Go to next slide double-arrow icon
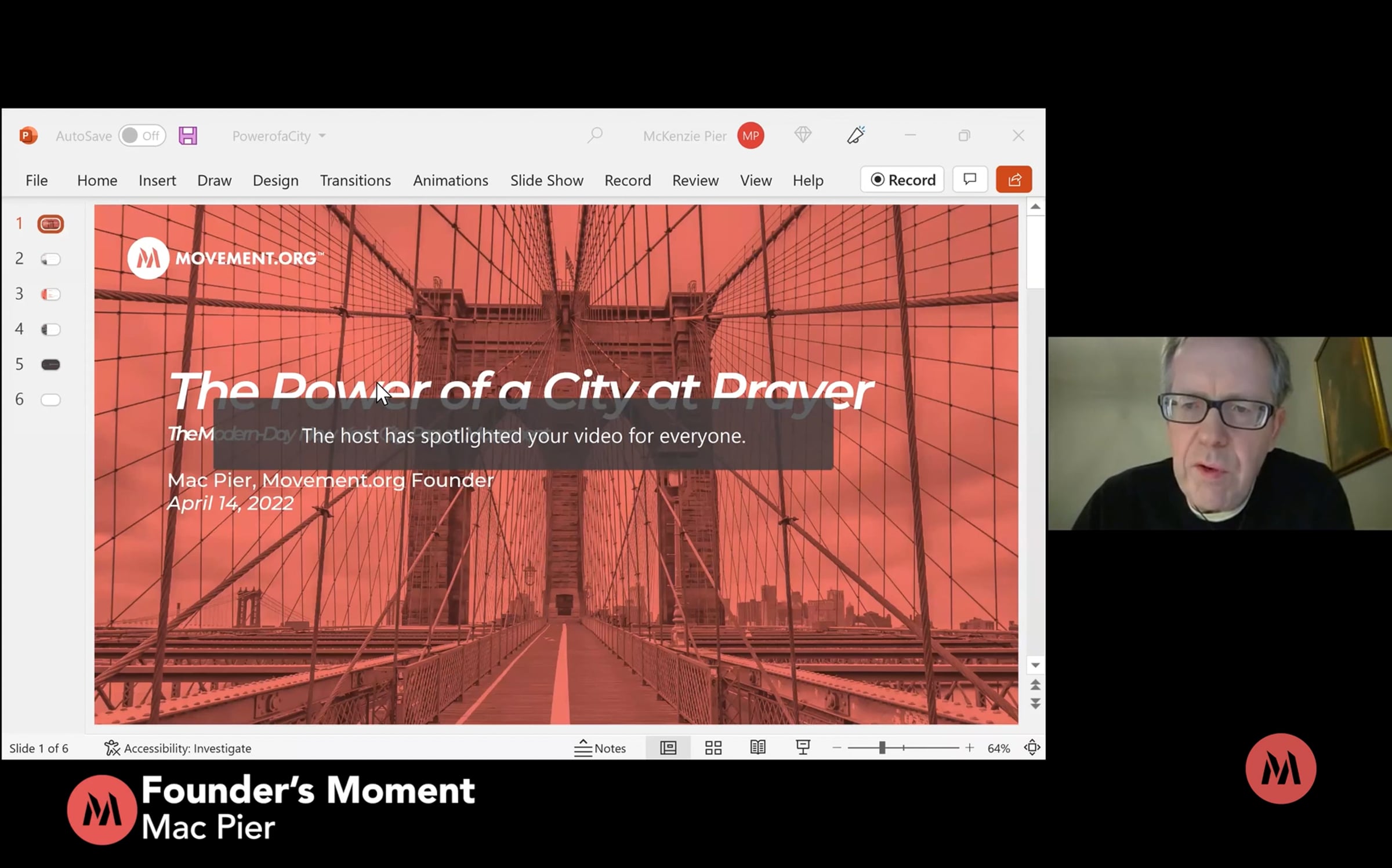 coord(1035,703)
